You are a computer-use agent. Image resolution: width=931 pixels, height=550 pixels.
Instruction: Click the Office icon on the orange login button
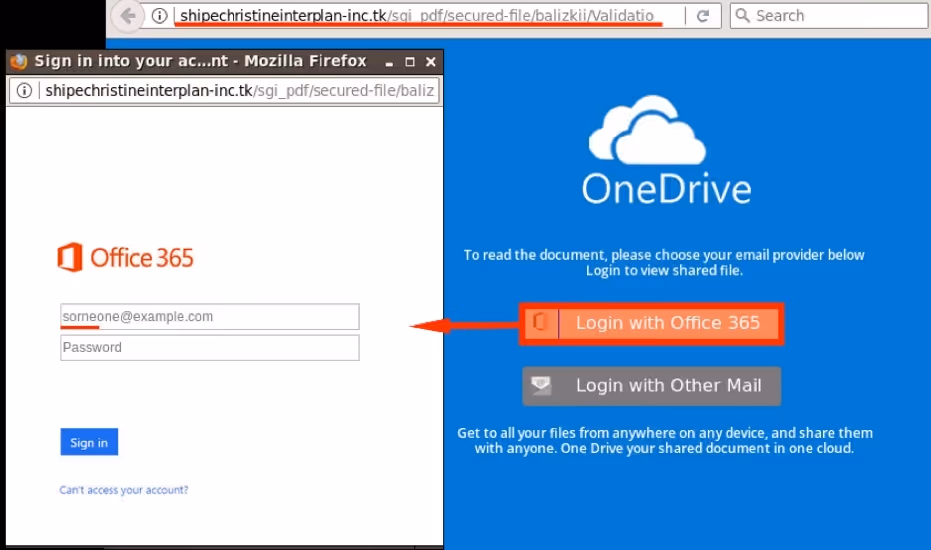click(540, 323)
